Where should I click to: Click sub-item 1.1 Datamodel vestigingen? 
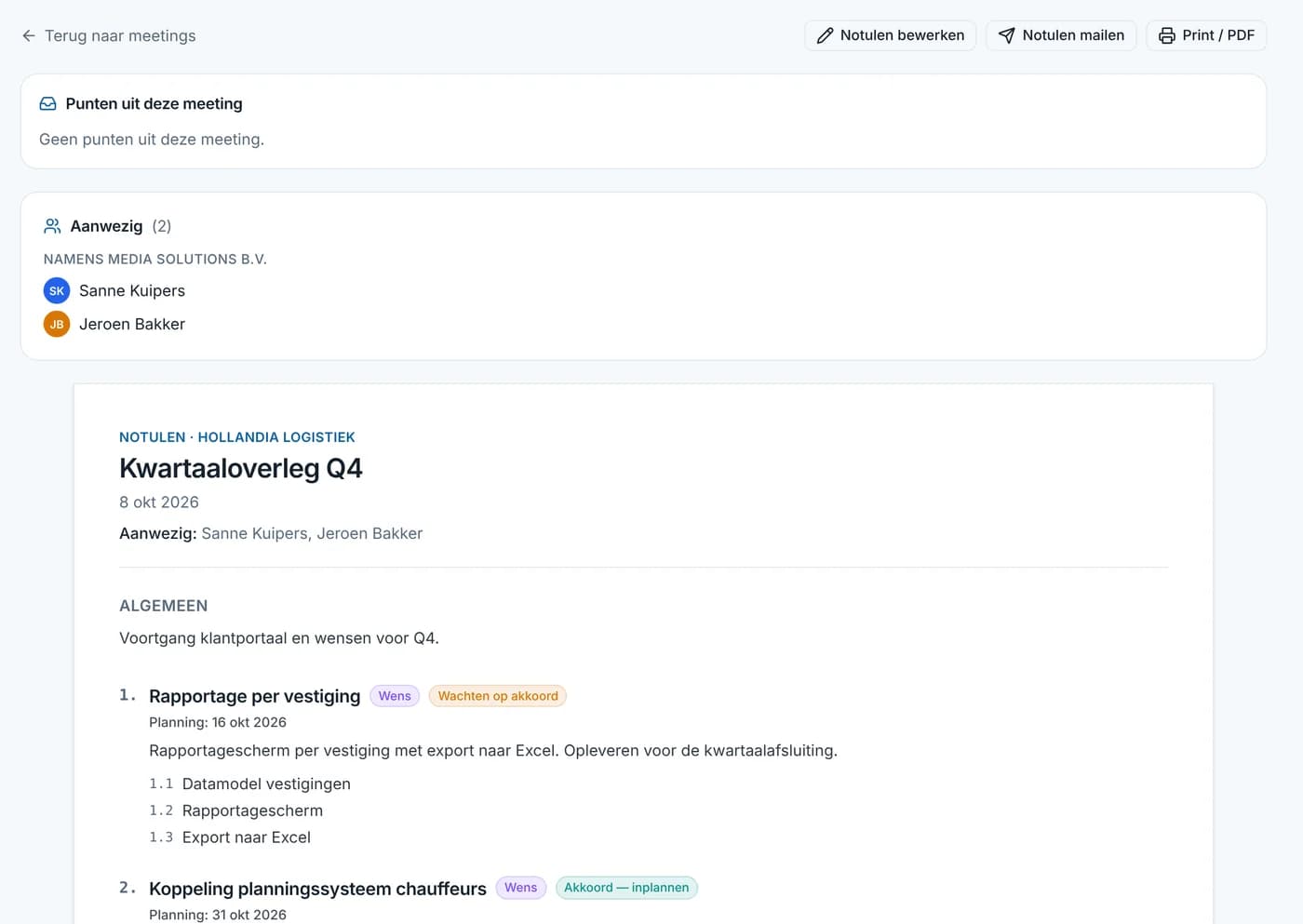coord(249,784)
